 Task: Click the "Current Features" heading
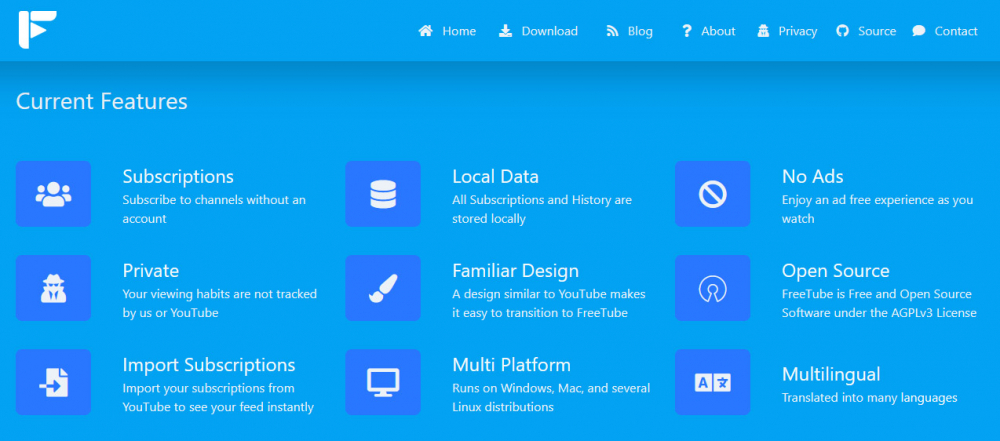click(102, 101)
